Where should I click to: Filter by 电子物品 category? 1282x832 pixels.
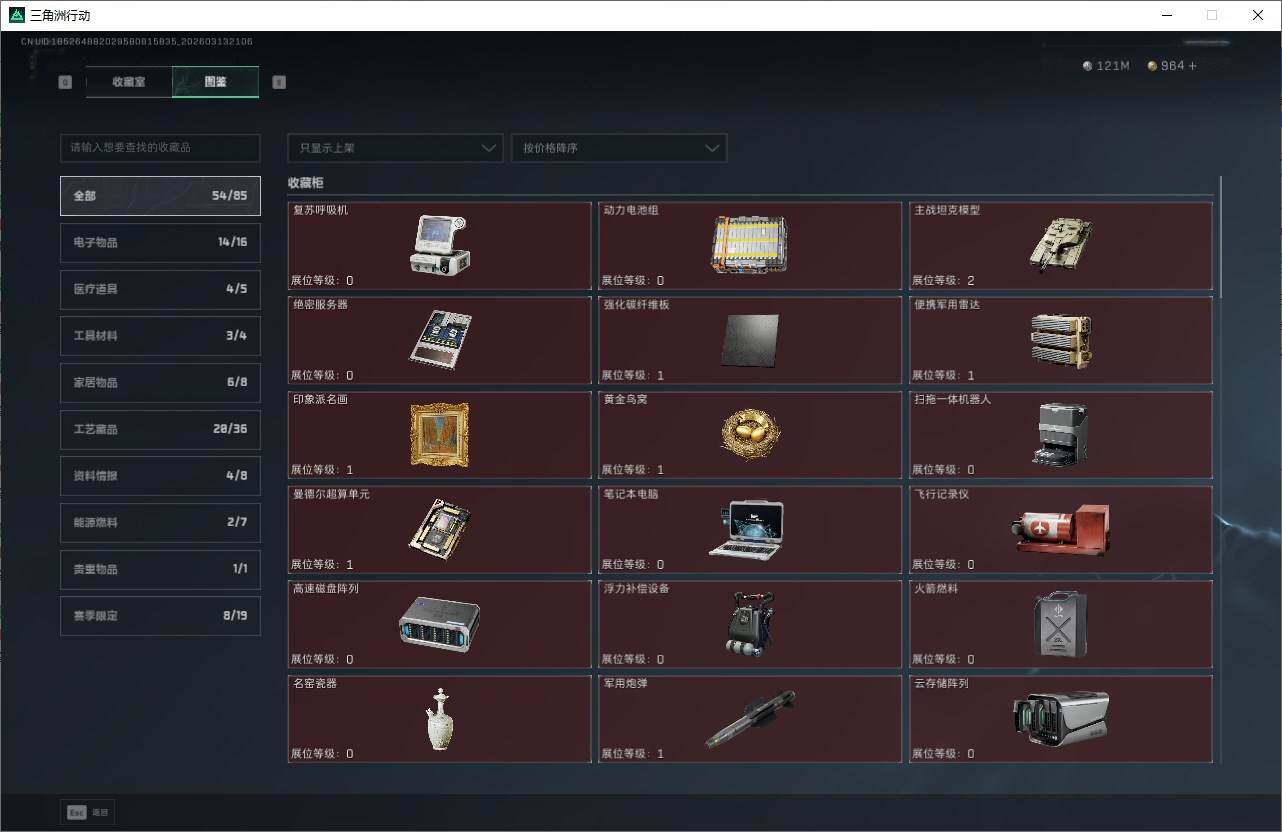click(160, 242)
